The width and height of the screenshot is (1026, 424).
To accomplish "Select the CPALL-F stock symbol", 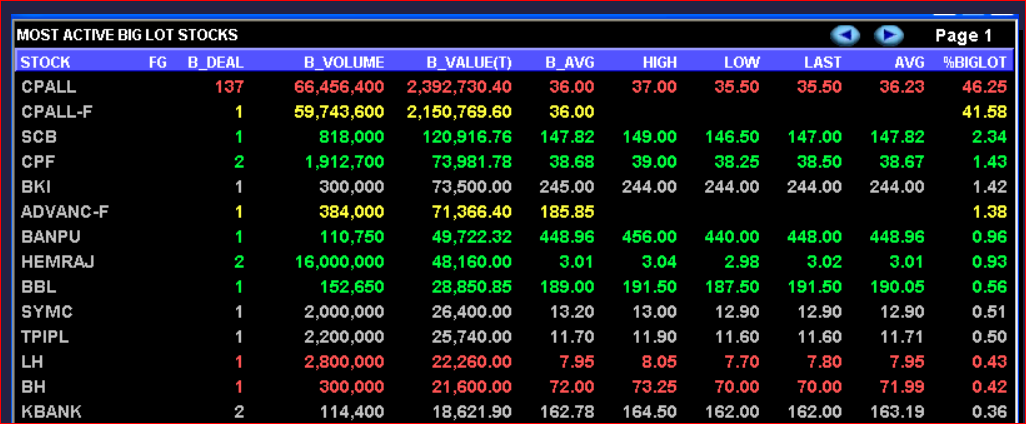I will pos(57,112).
